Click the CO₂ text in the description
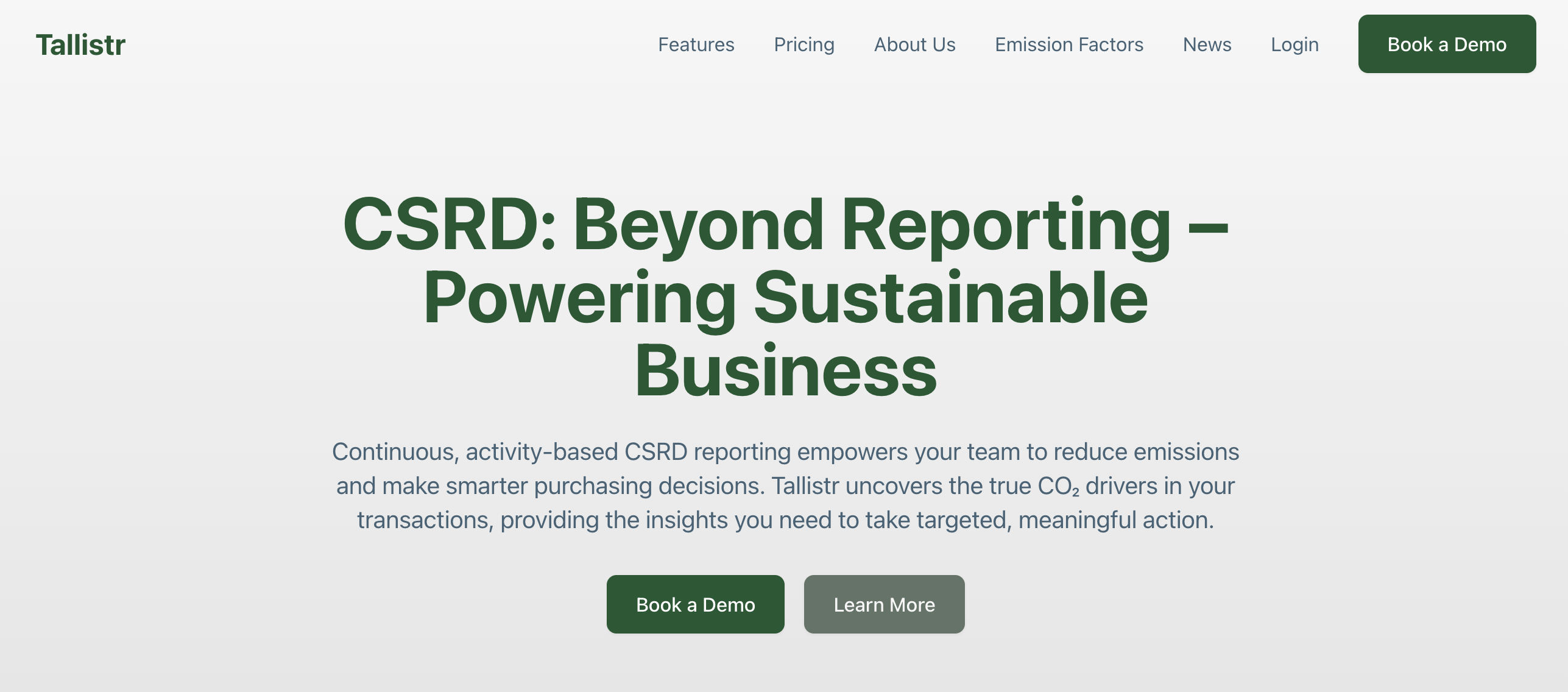This screenshot has height=692, width=1568. coord(1058,486)
